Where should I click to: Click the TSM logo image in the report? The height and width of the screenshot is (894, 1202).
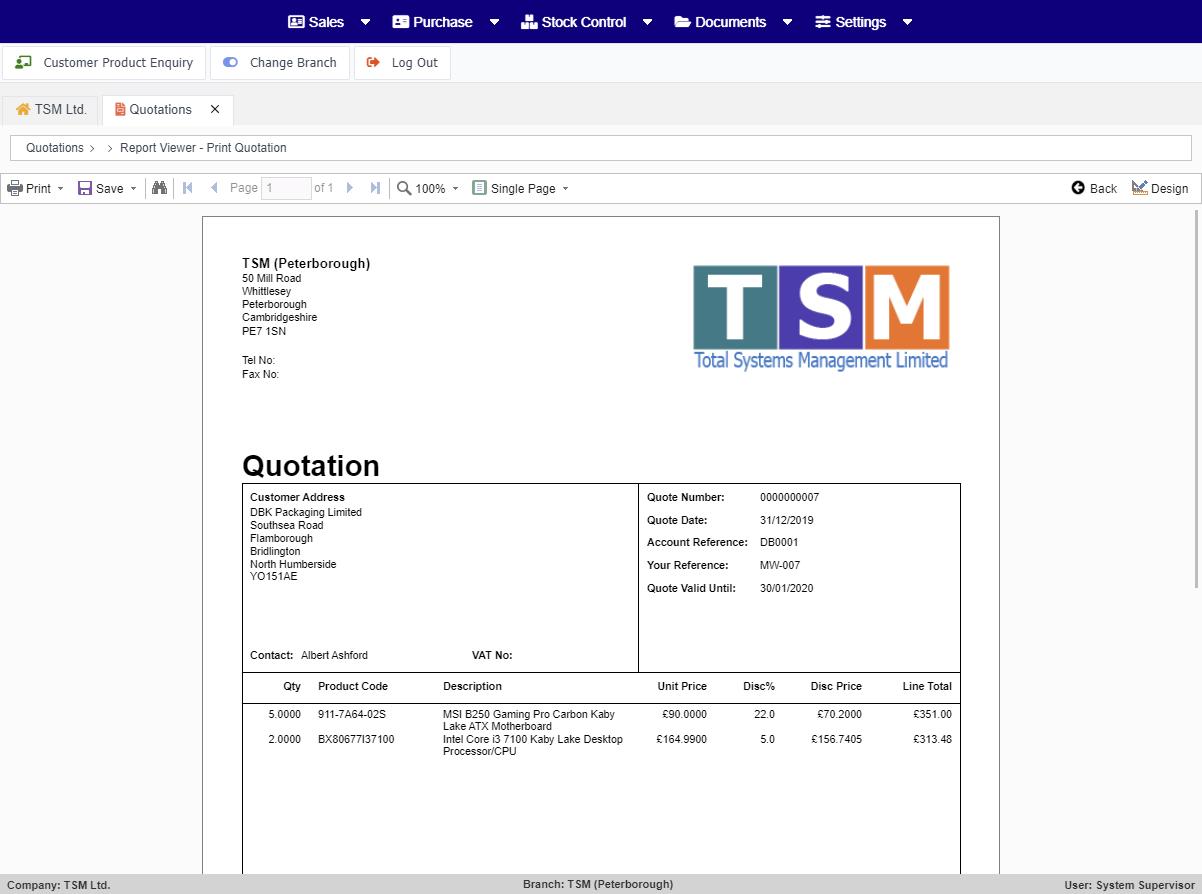pos(821,317)
